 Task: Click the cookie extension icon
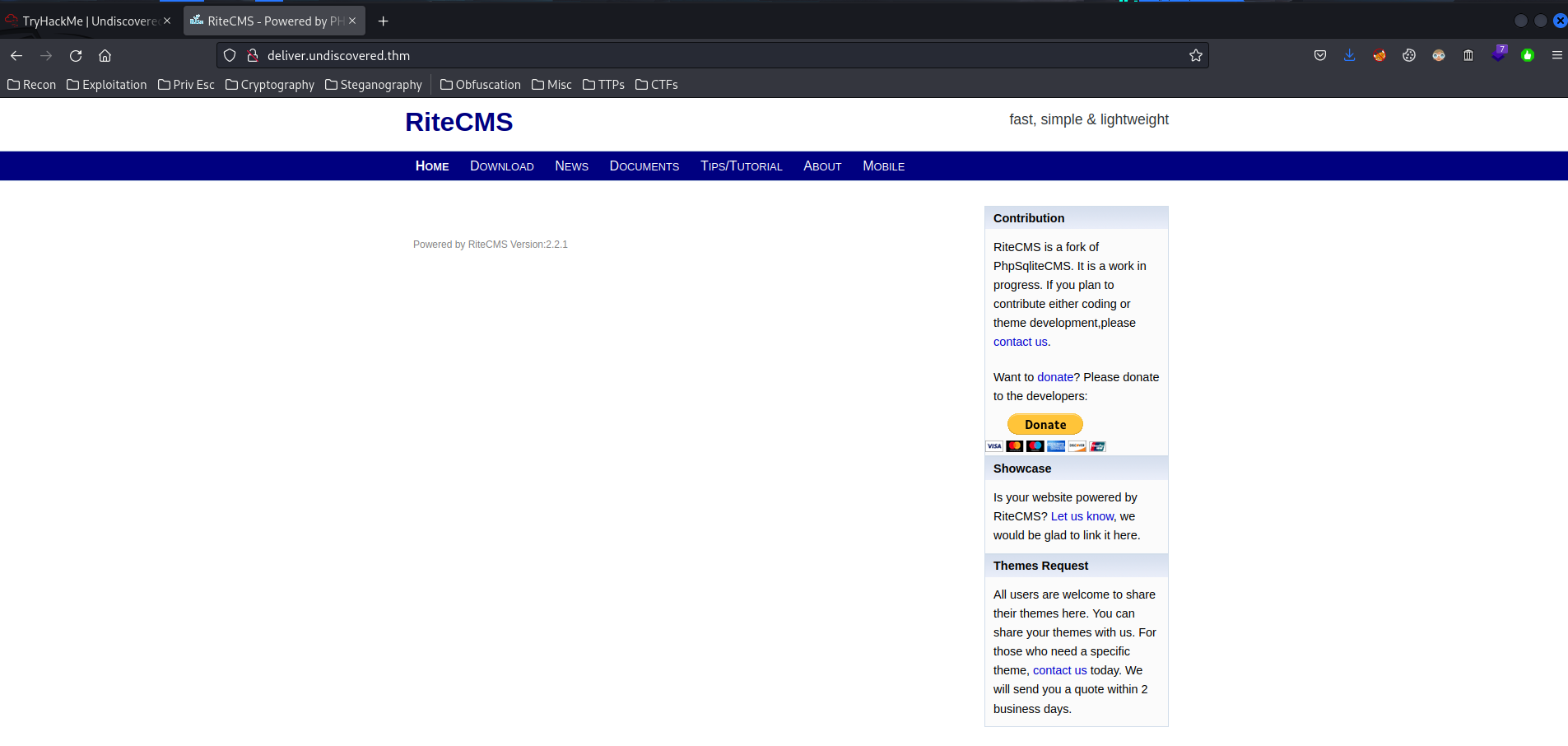click(1409, 55)
